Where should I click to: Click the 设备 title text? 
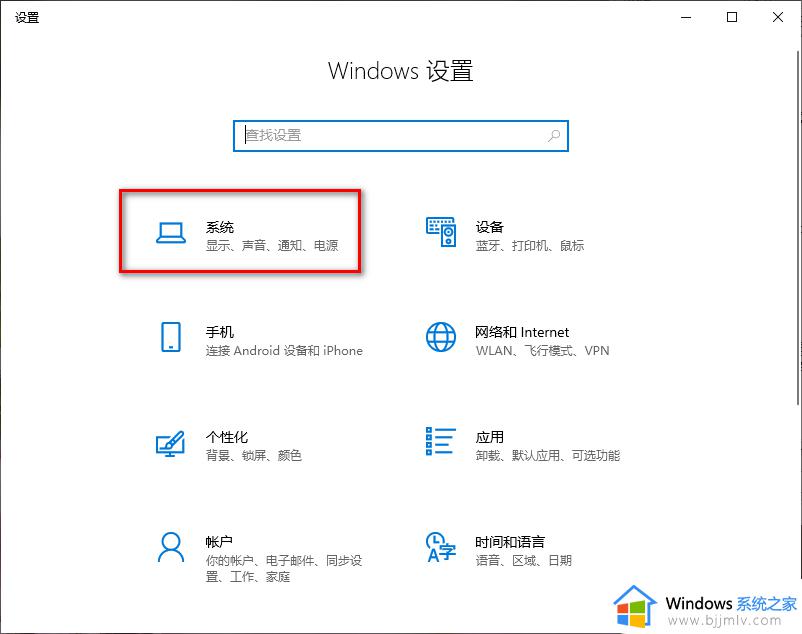pos(489,227)
